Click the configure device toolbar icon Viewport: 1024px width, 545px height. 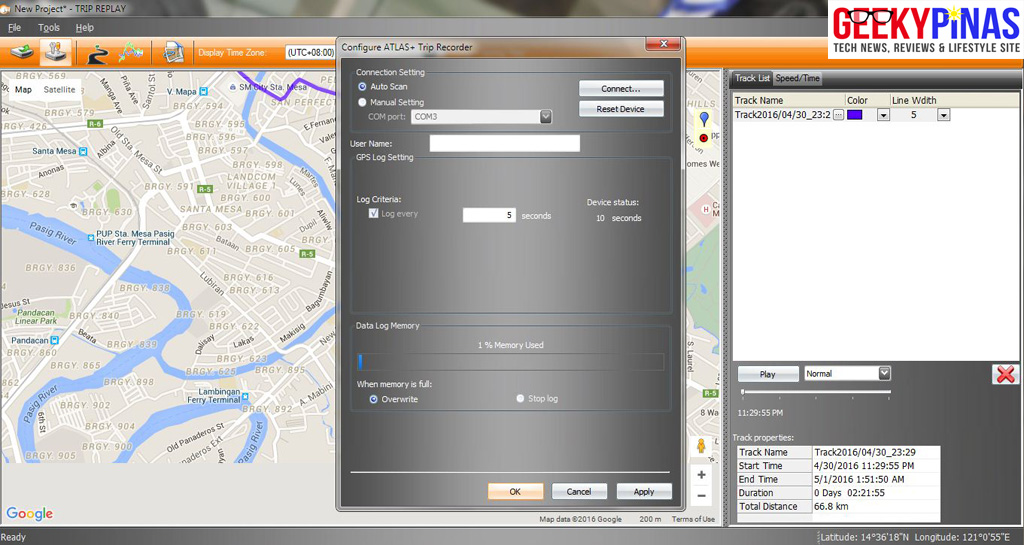click(x=56, y=52)
